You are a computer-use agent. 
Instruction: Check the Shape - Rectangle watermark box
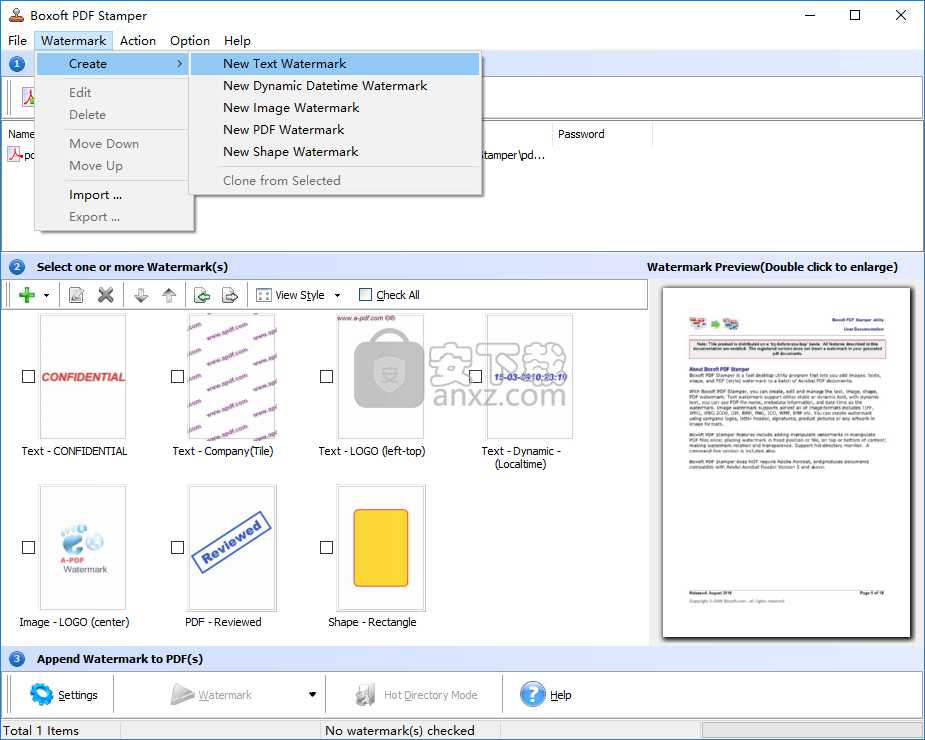coord(326,548)
